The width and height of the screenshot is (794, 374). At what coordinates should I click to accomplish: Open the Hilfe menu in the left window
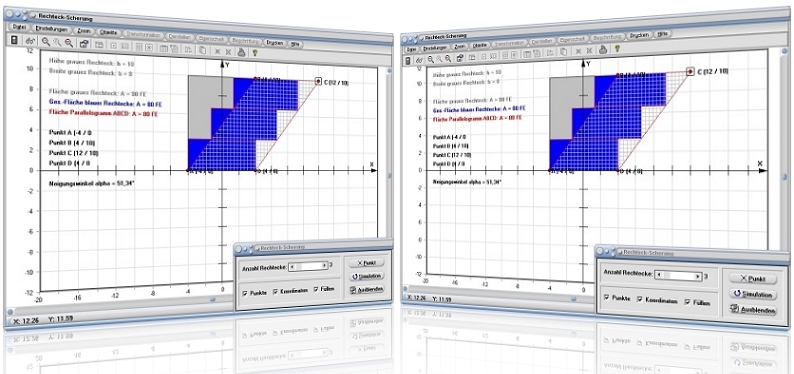pos(295,44)
